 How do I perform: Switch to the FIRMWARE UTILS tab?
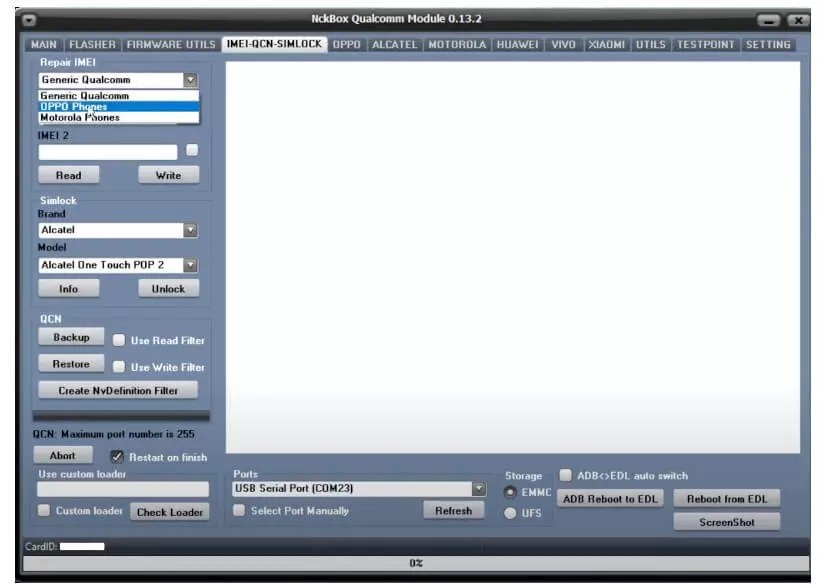171,44
